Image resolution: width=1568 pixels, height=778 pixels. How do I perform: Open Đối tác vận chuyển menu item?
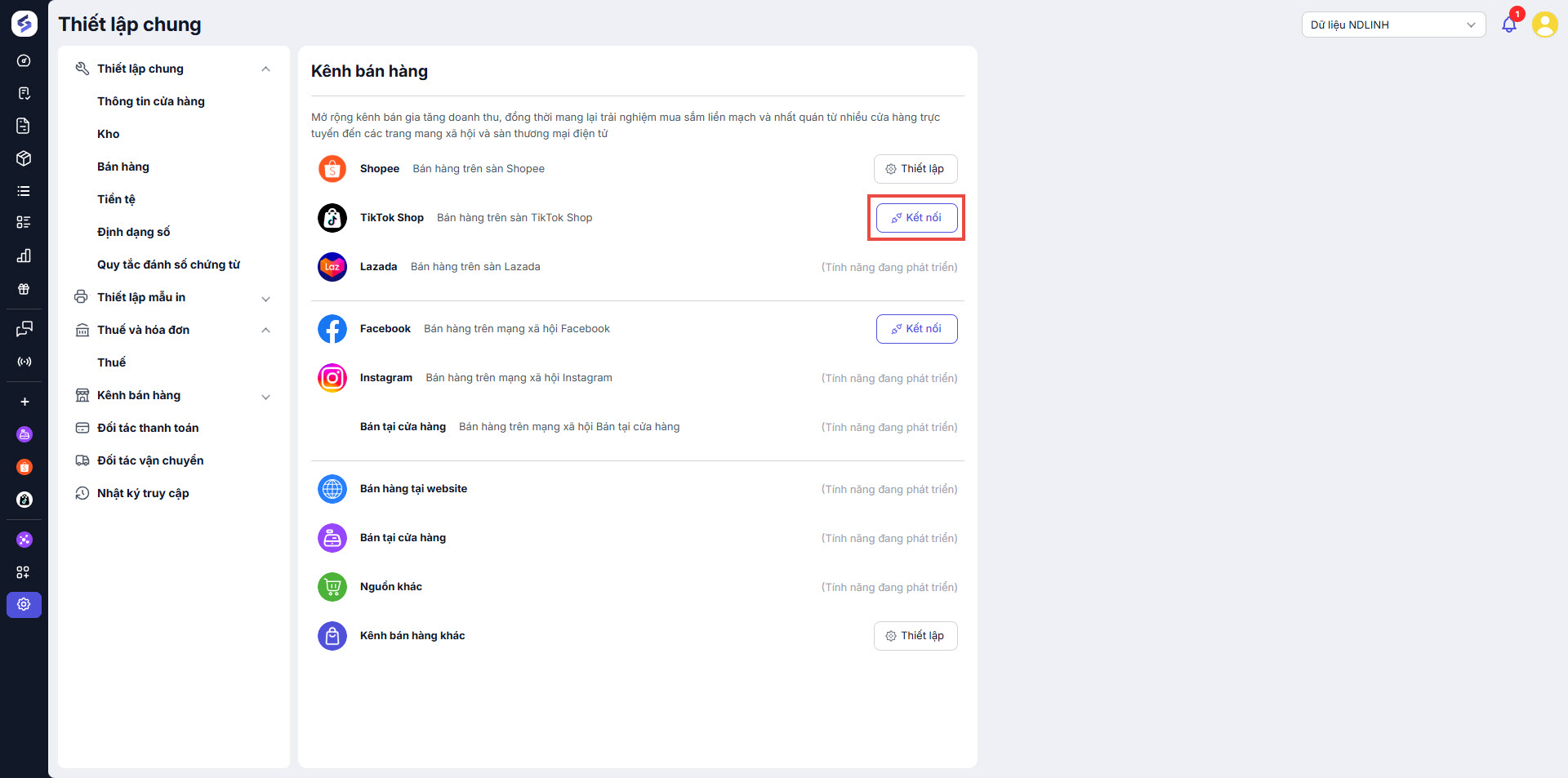(150, 460)
